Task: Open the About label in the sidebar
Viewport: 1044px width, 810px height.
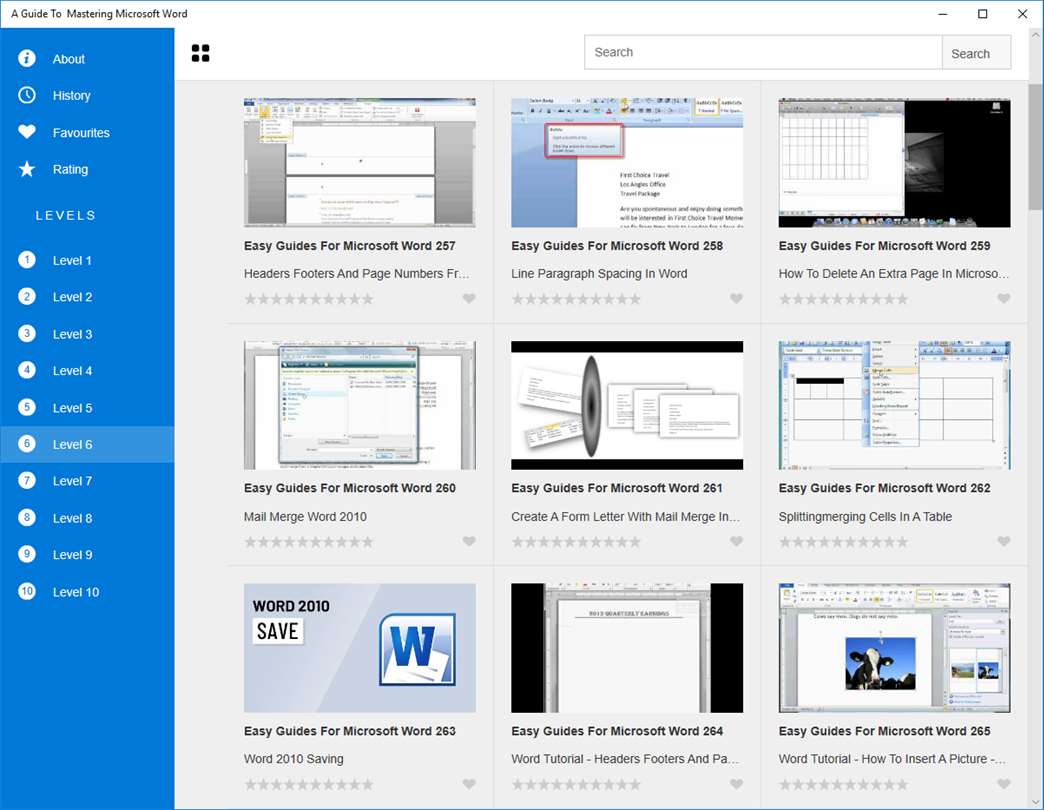Action: tap(69, 59)
